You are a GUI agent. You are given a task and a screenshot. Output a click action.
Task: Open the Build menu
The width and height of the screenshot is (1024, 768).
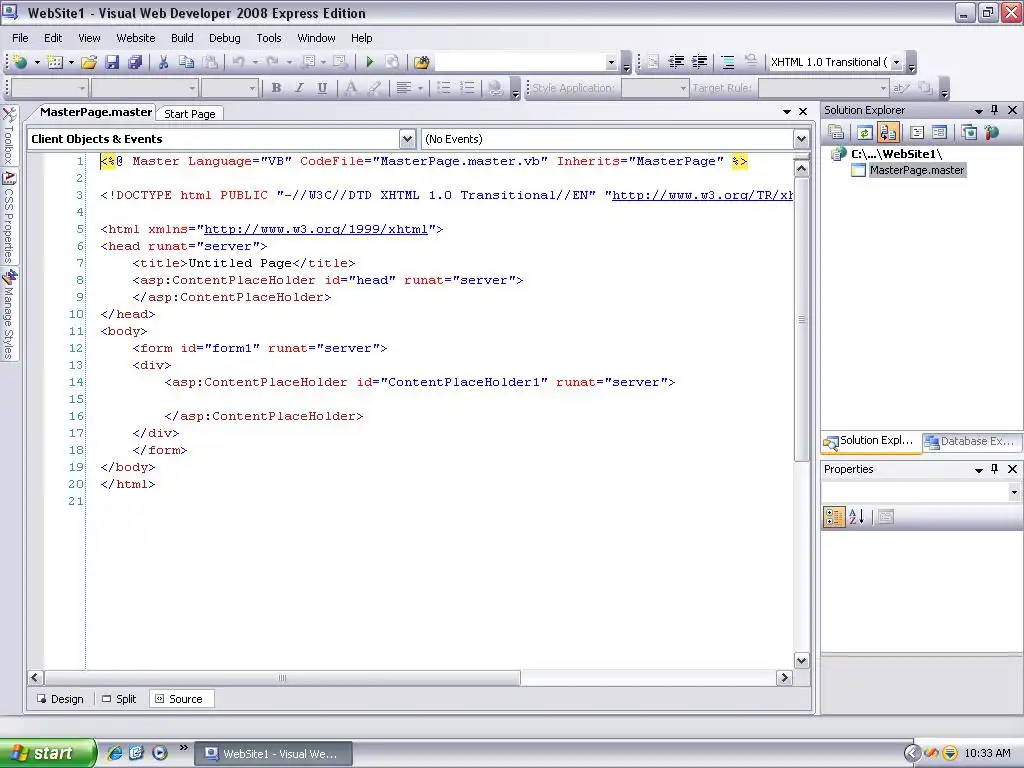[182, 38]
